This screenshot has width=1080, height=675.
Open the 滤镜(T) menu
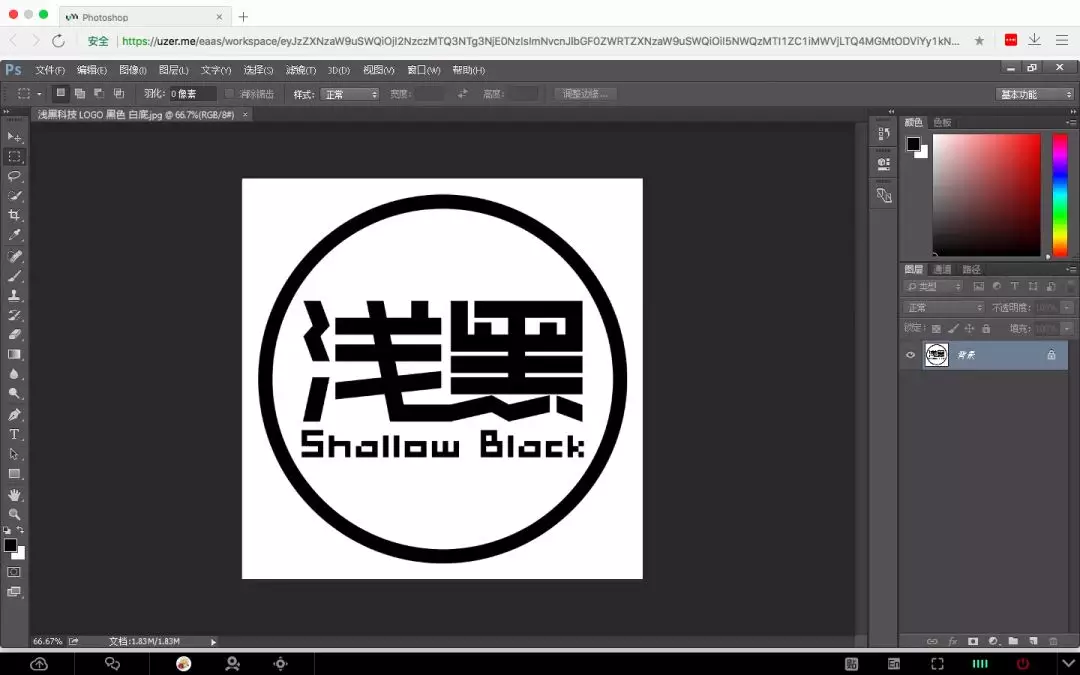(x=300, y=70)
